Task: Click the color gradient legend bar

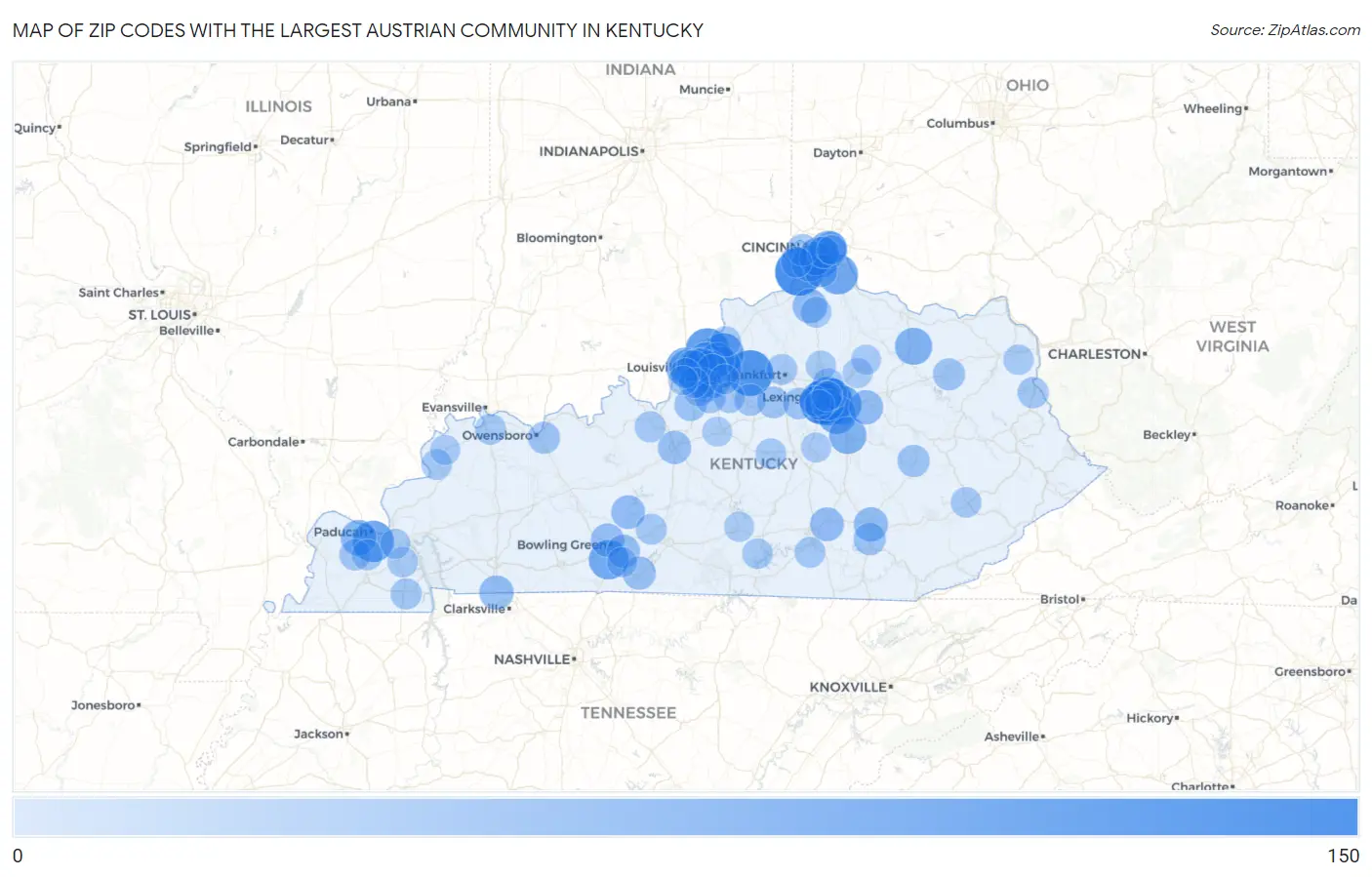Action: tap(685, 817)
